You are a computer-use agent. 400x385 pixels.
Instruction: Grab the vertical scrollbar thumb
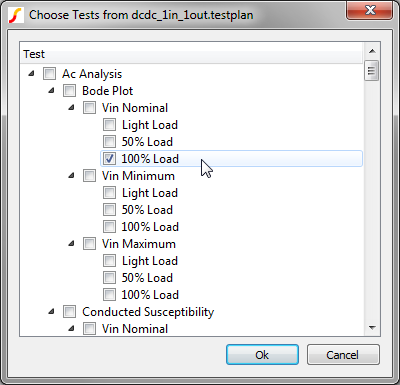point(372,70)
